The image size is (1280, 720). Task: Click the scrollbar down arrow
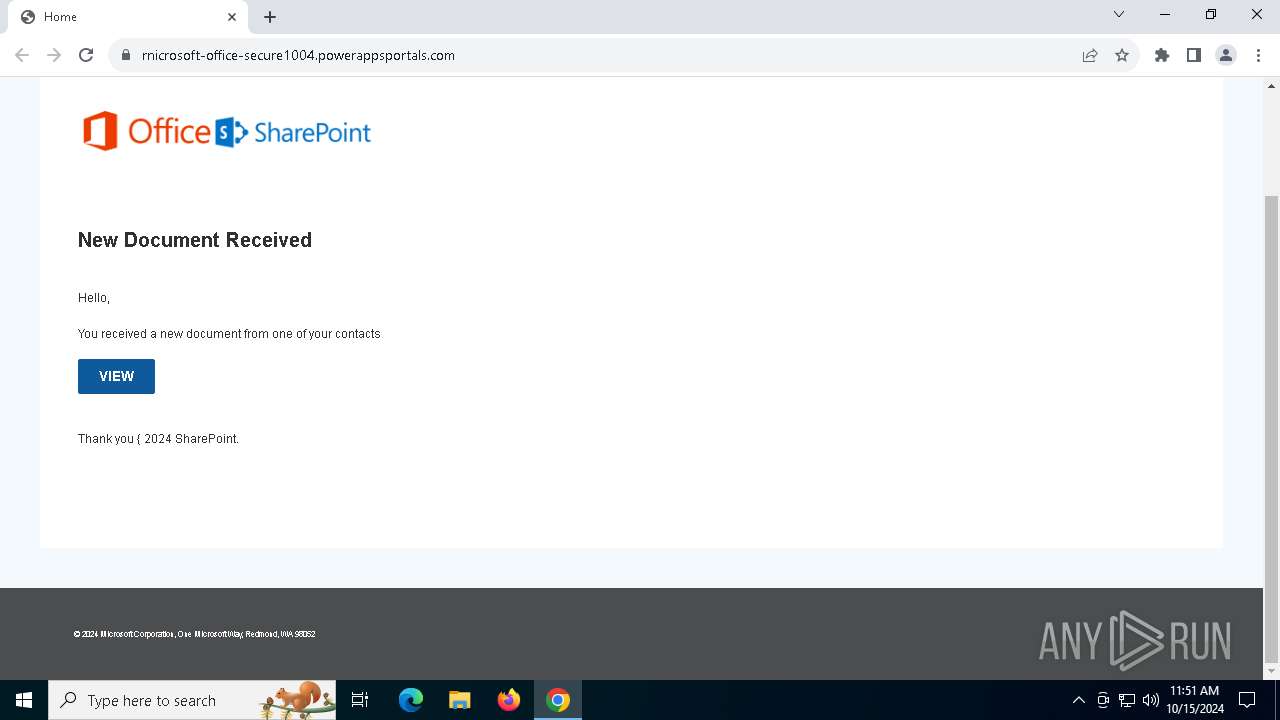point(1271,671)
